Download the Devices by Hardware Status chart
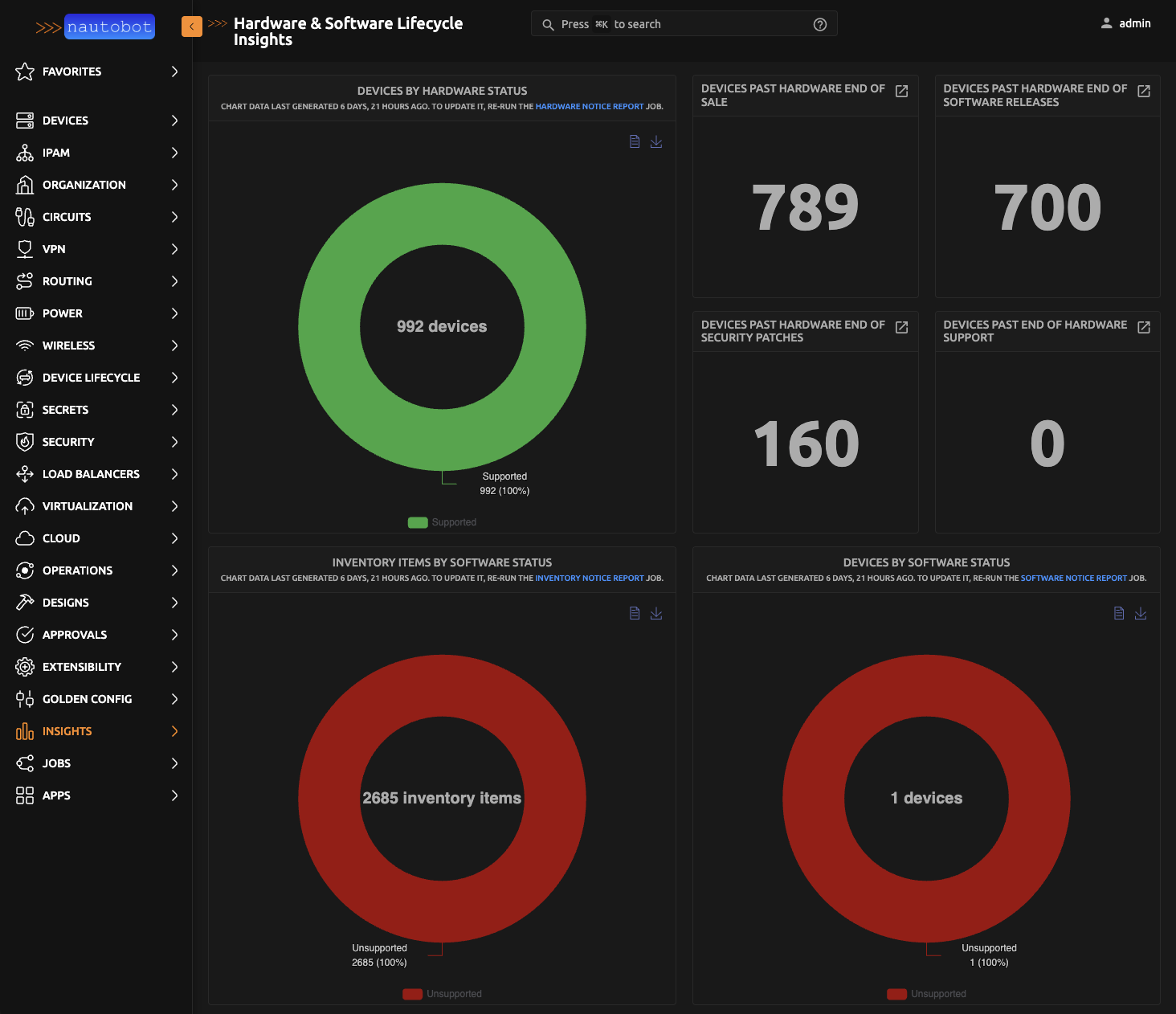The image size is (1176, 1014). [x=656, y=141]
